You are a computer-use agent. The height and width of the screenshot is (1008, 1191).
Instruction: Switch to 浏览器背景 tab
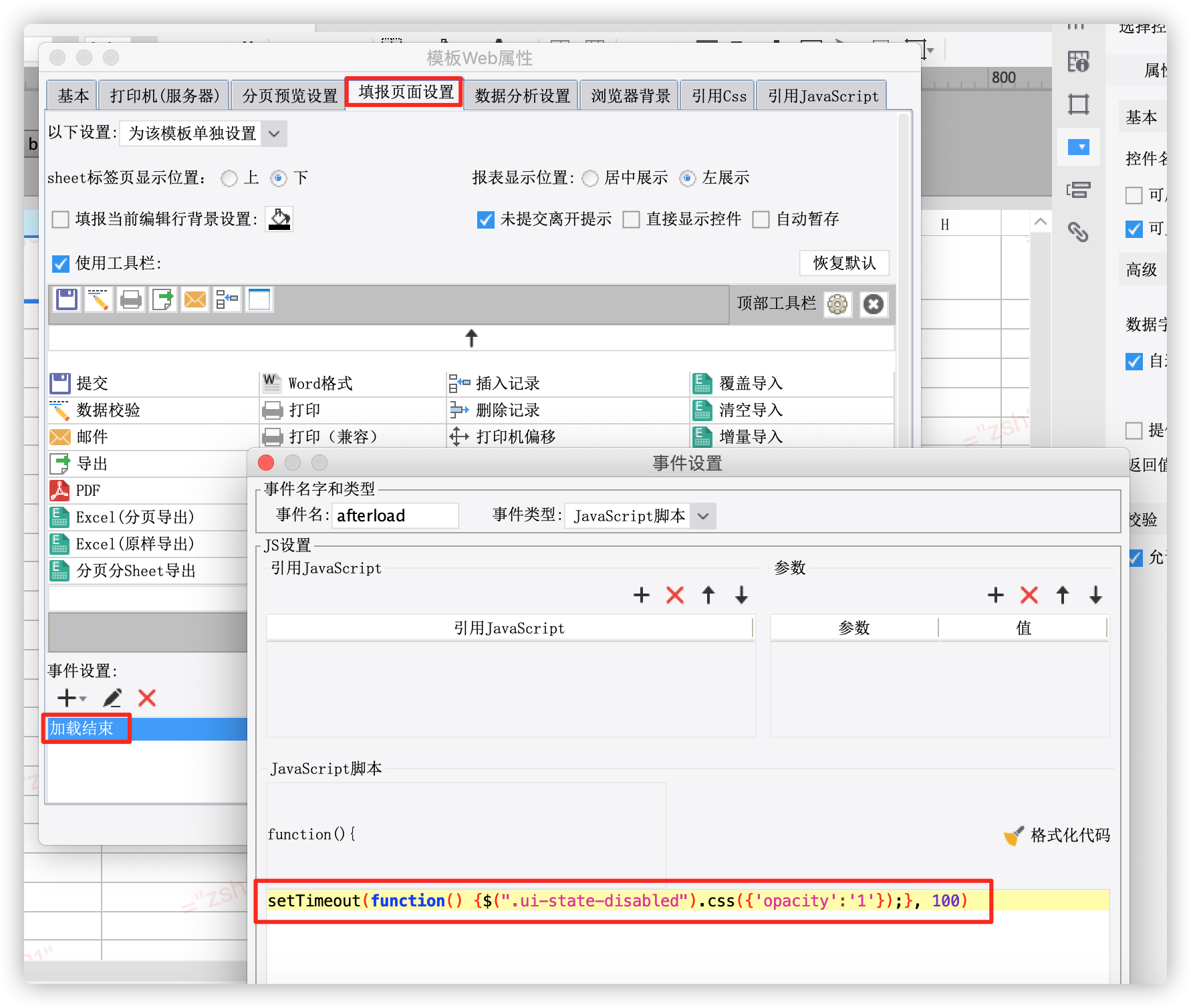point(630,96)
